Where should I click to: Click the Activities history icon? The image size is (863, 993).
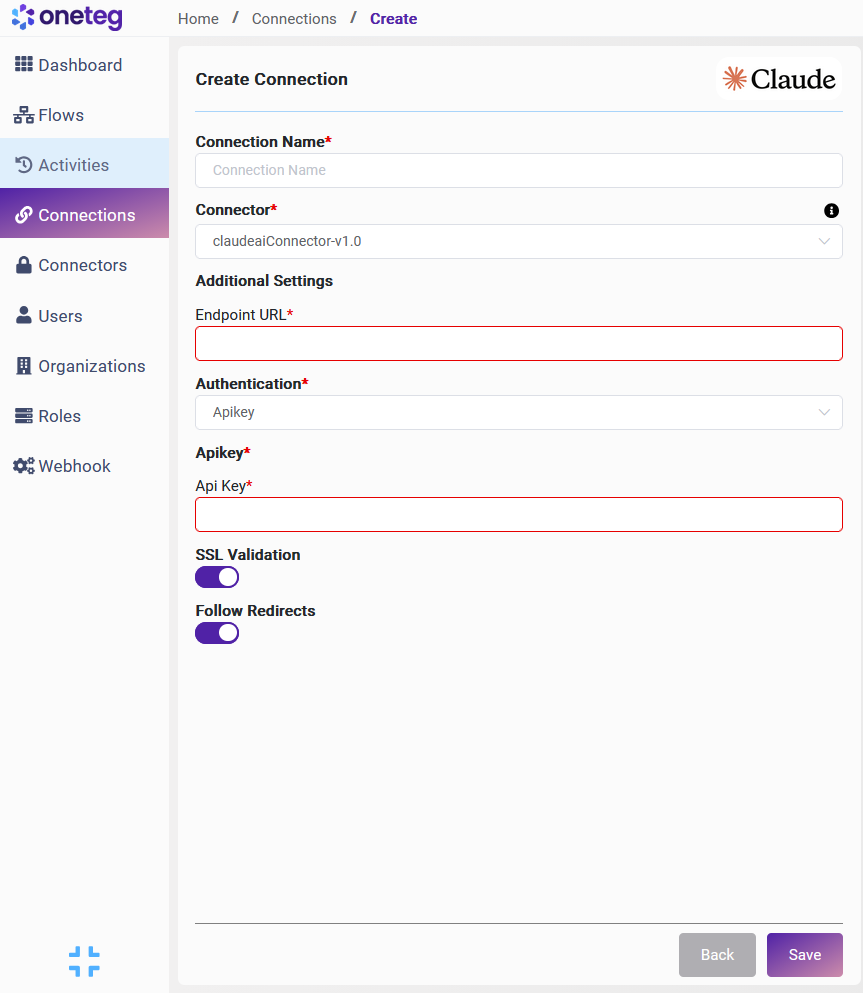pos(24,165)
